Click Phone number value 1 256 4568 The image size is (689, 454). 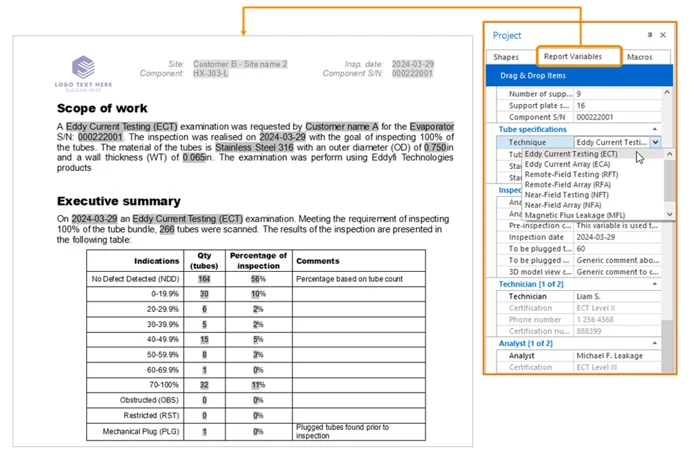(617, 320)
